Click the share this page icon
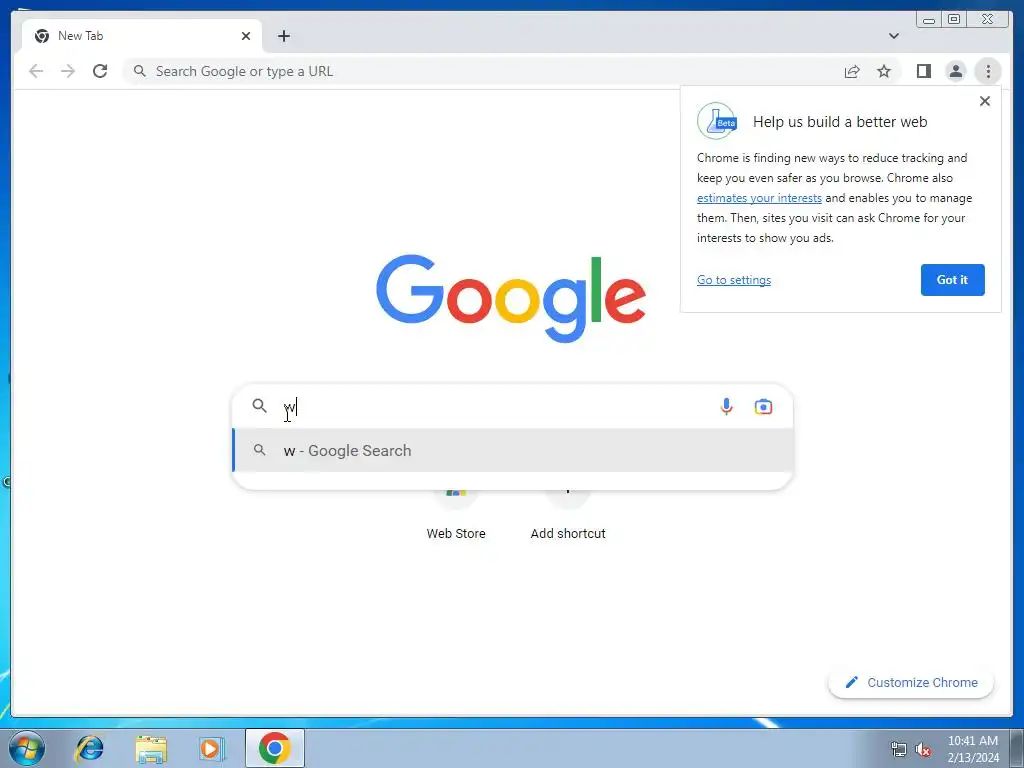 (852, 71)
